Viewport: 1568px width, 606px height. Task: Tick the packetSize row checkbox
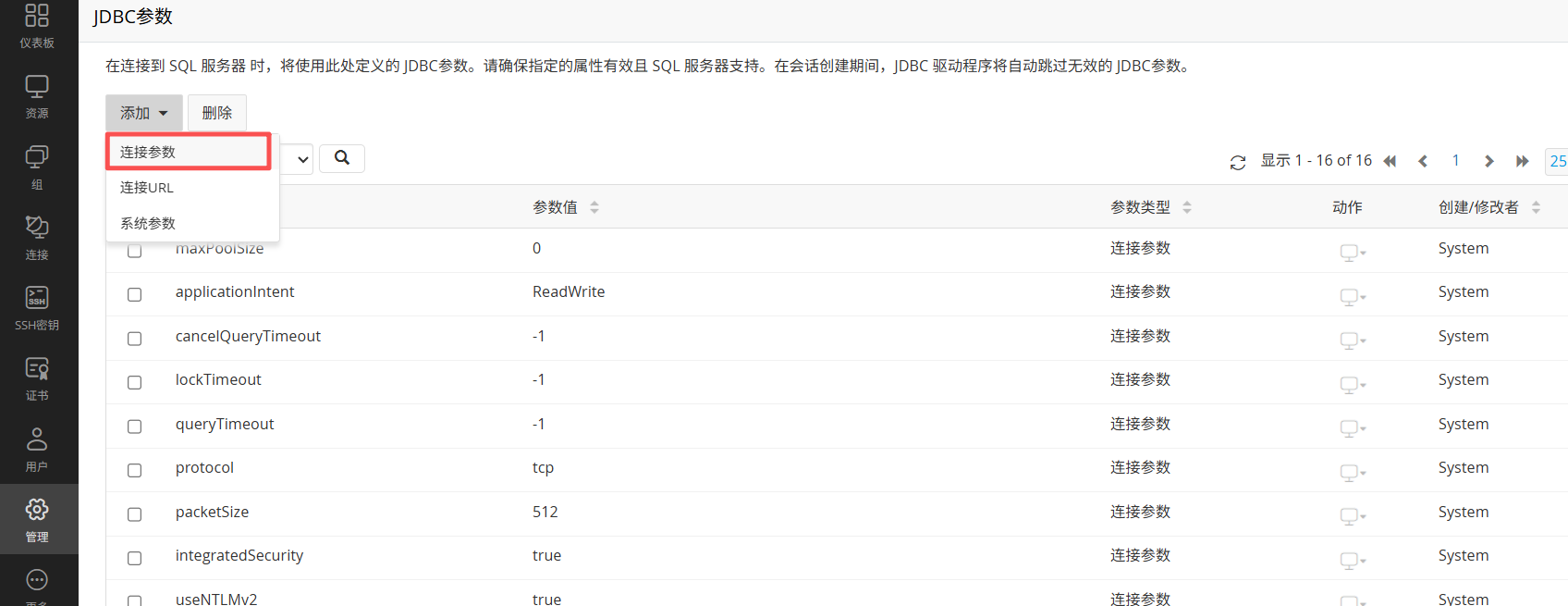point(135,514)
